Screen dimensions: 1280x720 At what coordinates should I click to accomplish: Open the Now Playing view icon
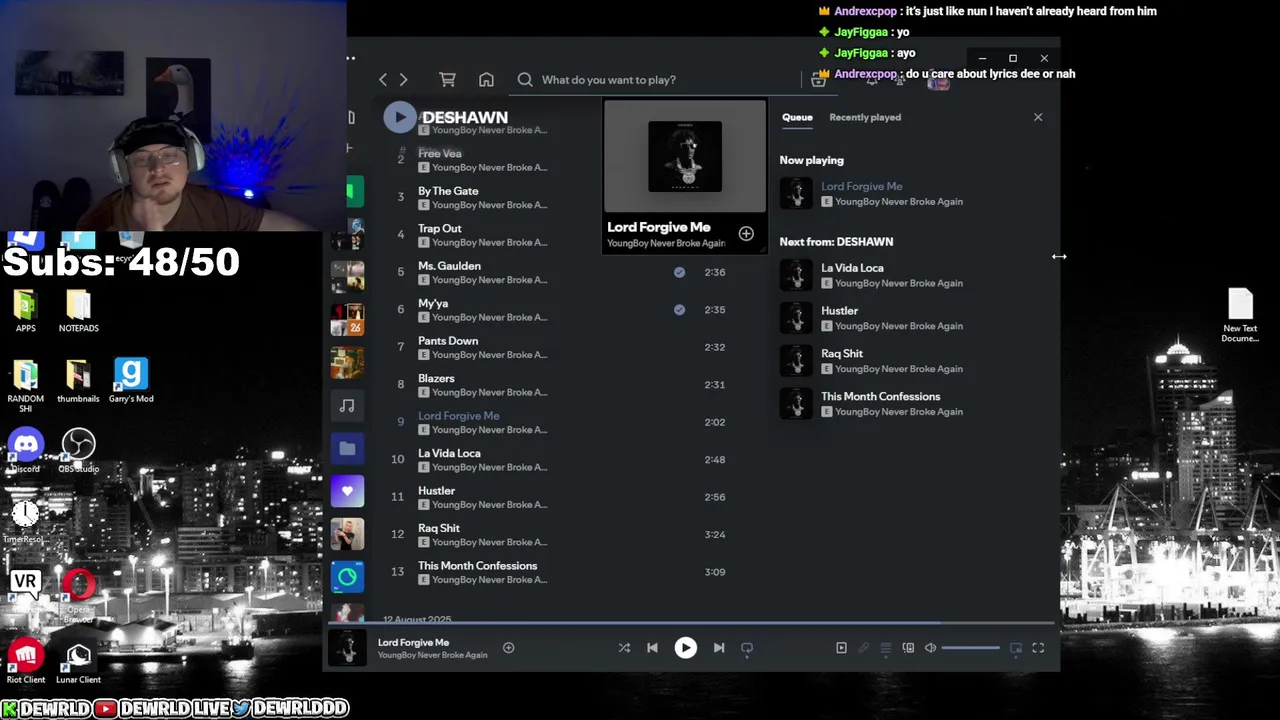coord(841,648)
